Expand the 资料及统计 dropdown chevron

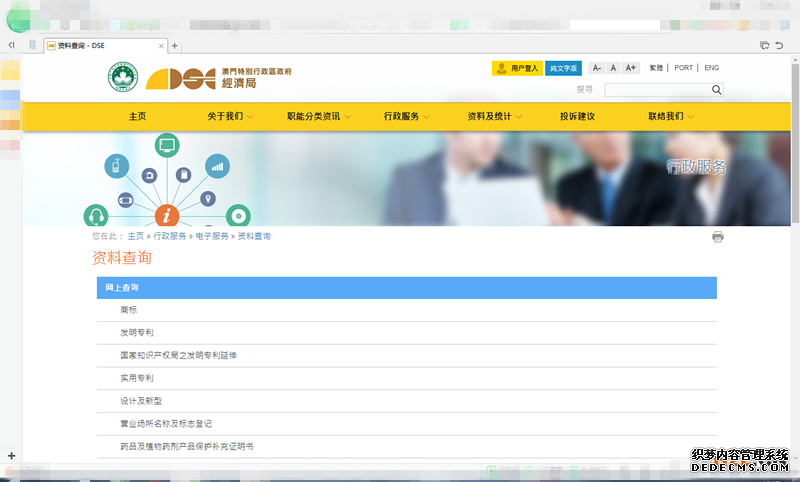coord(519,117)
